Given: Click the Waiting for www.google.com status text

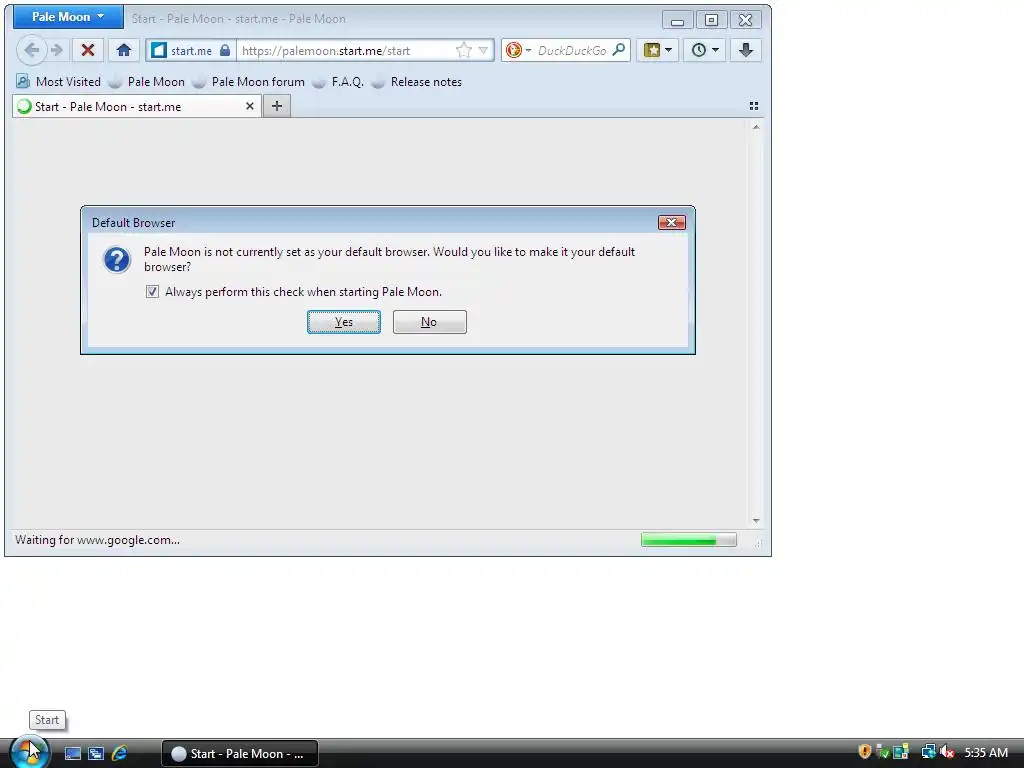Looking at the screenshot, I should [97, 540].
